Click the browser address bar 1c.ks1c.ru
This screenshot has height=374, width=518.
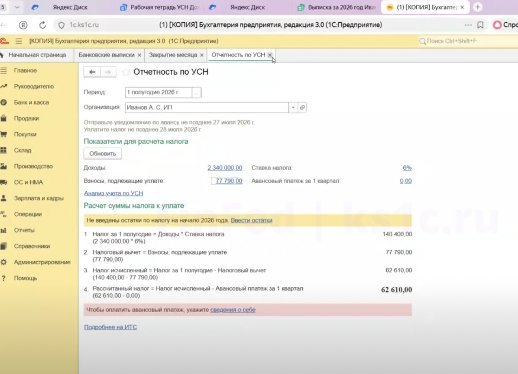click(x=84, y=25)
